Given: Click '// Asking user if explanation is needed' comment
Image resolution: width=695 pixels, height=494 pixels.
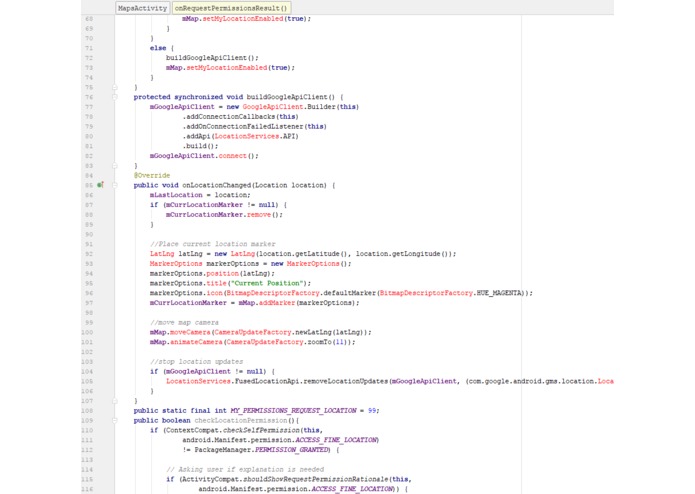Looking at the screenshot, I should click(x=245, y=469).
